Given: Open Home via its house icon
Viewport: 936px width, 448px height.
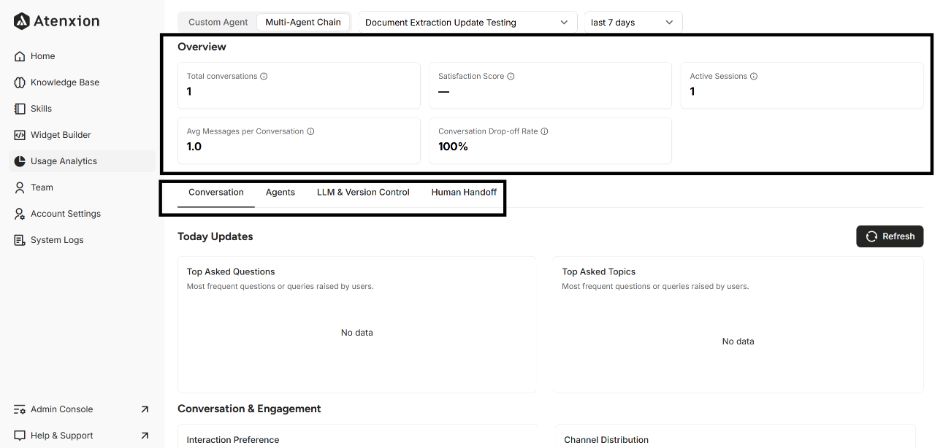Looking at the screenshot, I should click(x=19, y=56).
